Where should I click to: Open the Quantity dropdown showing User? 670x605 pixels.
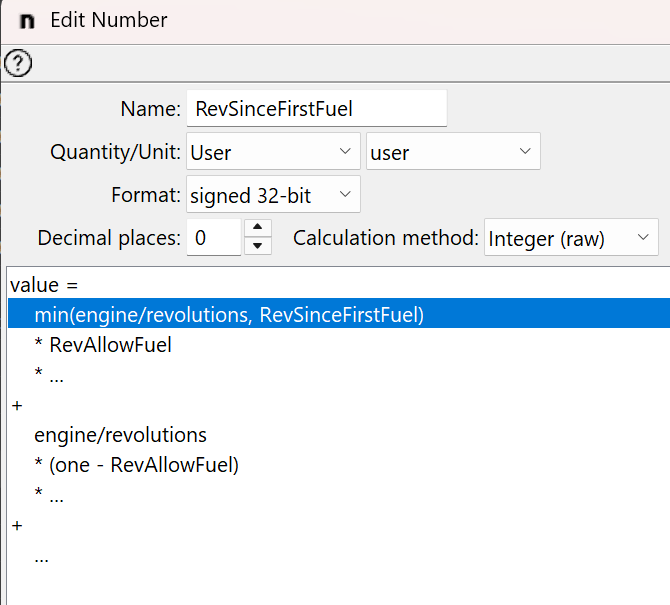pos(273,153)
